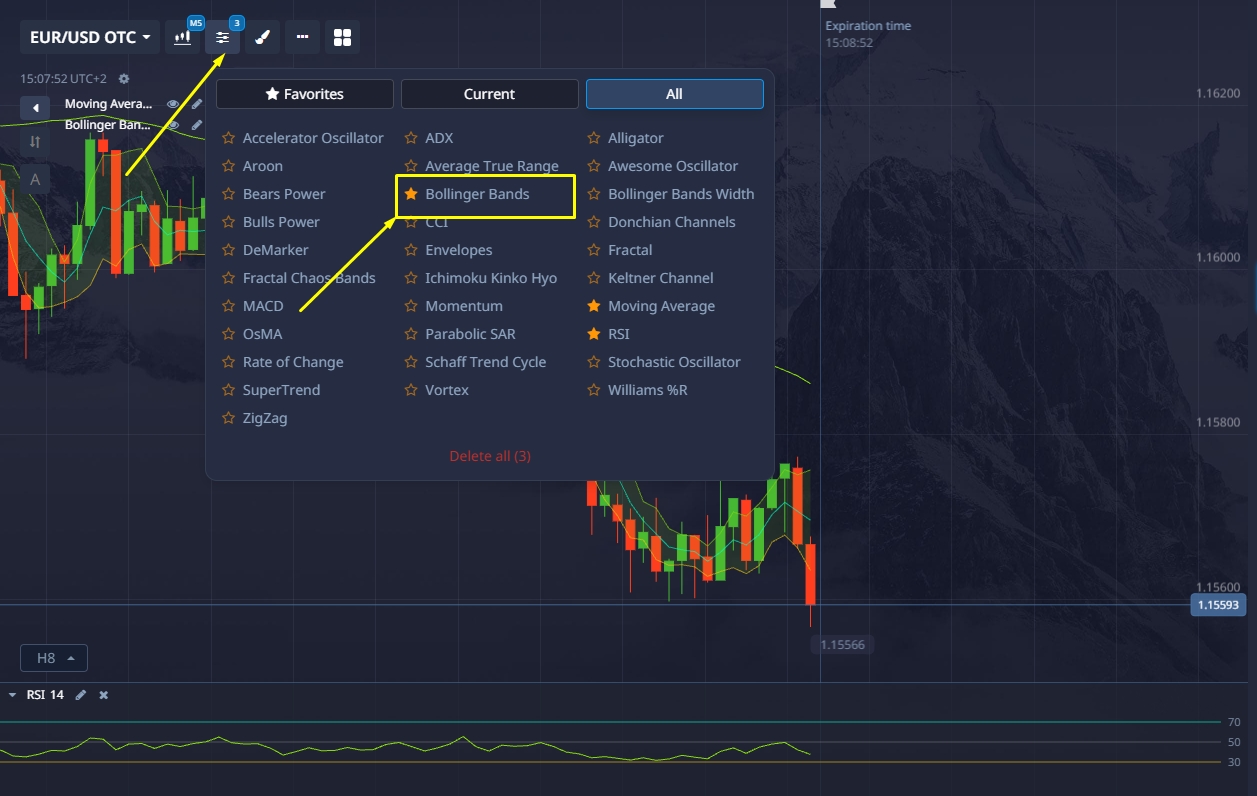Click the multi-chart grid layout icon
This screenshot has width=1257, height=796.
click(x=342, y=38)
